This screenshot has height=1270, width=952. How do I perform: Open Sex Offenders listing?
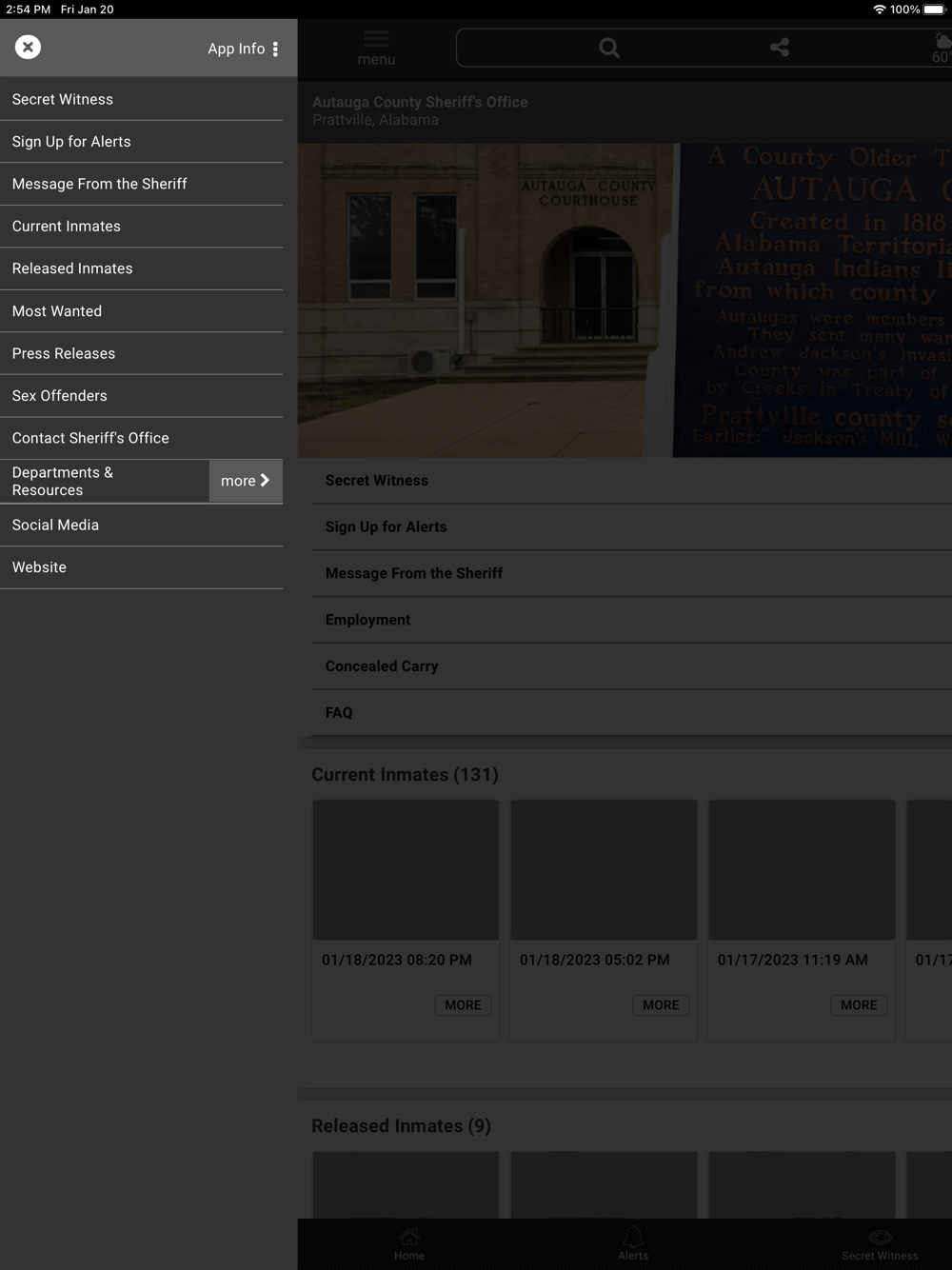coord(141,396)
